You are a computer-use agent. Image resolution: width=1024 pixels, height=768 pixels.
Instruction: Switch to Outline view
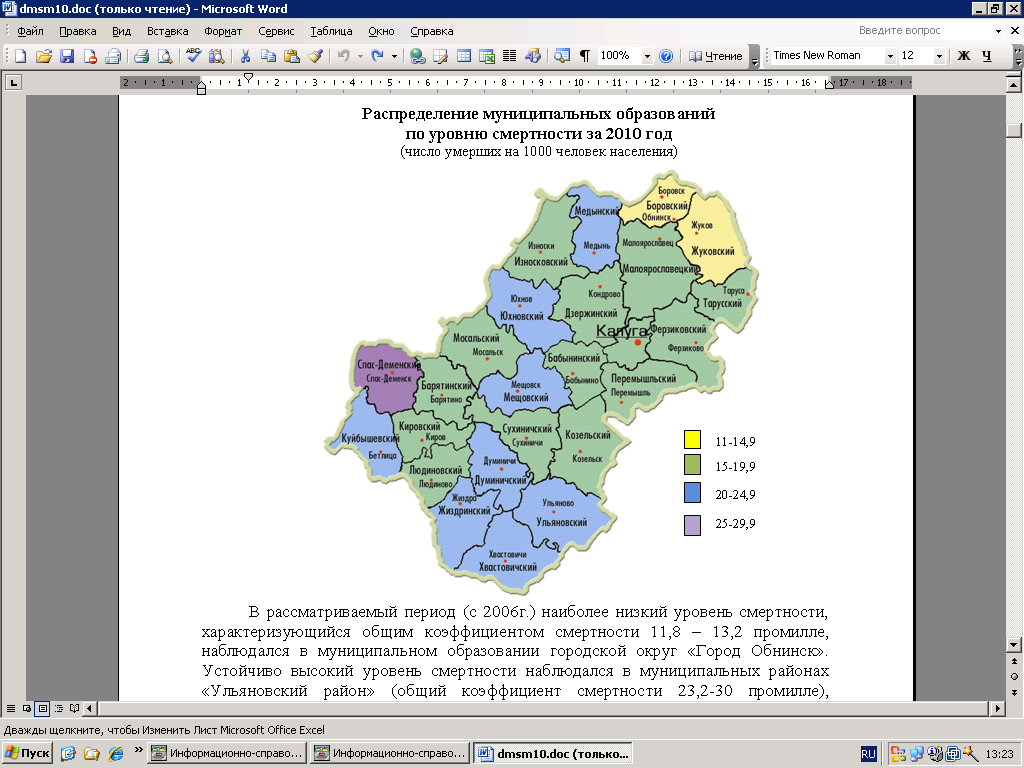[x=59, y=708]
